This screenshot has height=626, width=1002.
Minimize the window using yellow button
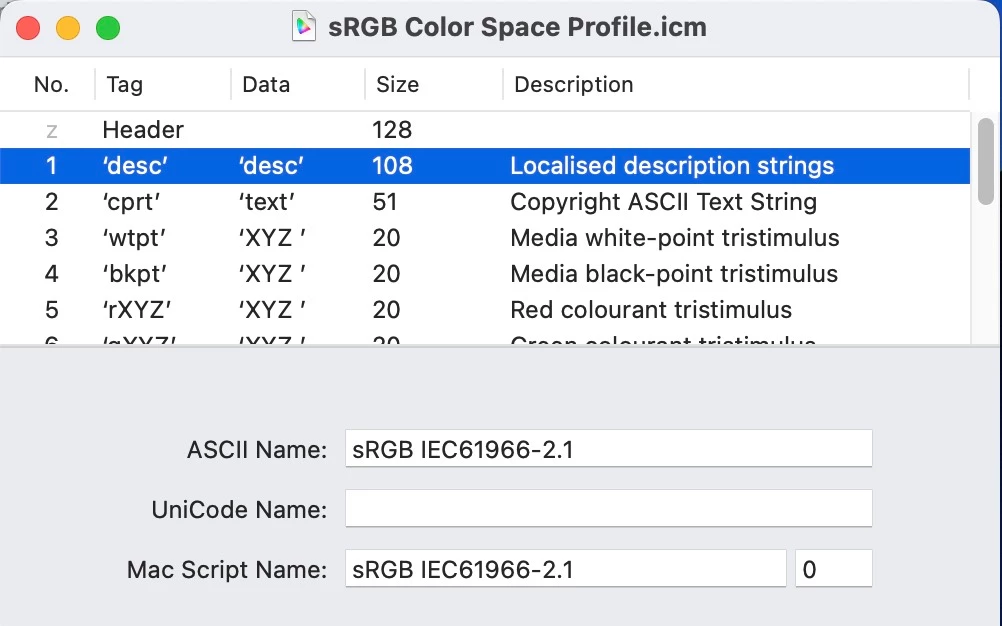68,28
